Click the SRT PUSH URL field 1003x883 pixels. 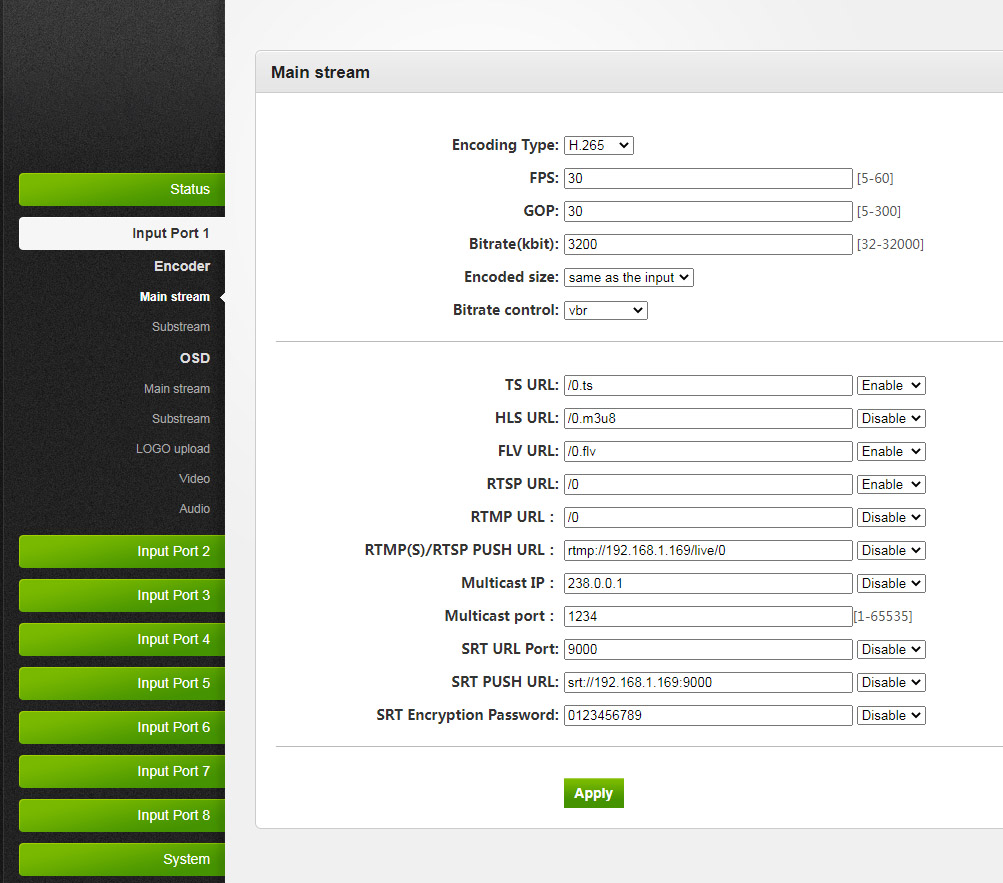tap(707, 682)
